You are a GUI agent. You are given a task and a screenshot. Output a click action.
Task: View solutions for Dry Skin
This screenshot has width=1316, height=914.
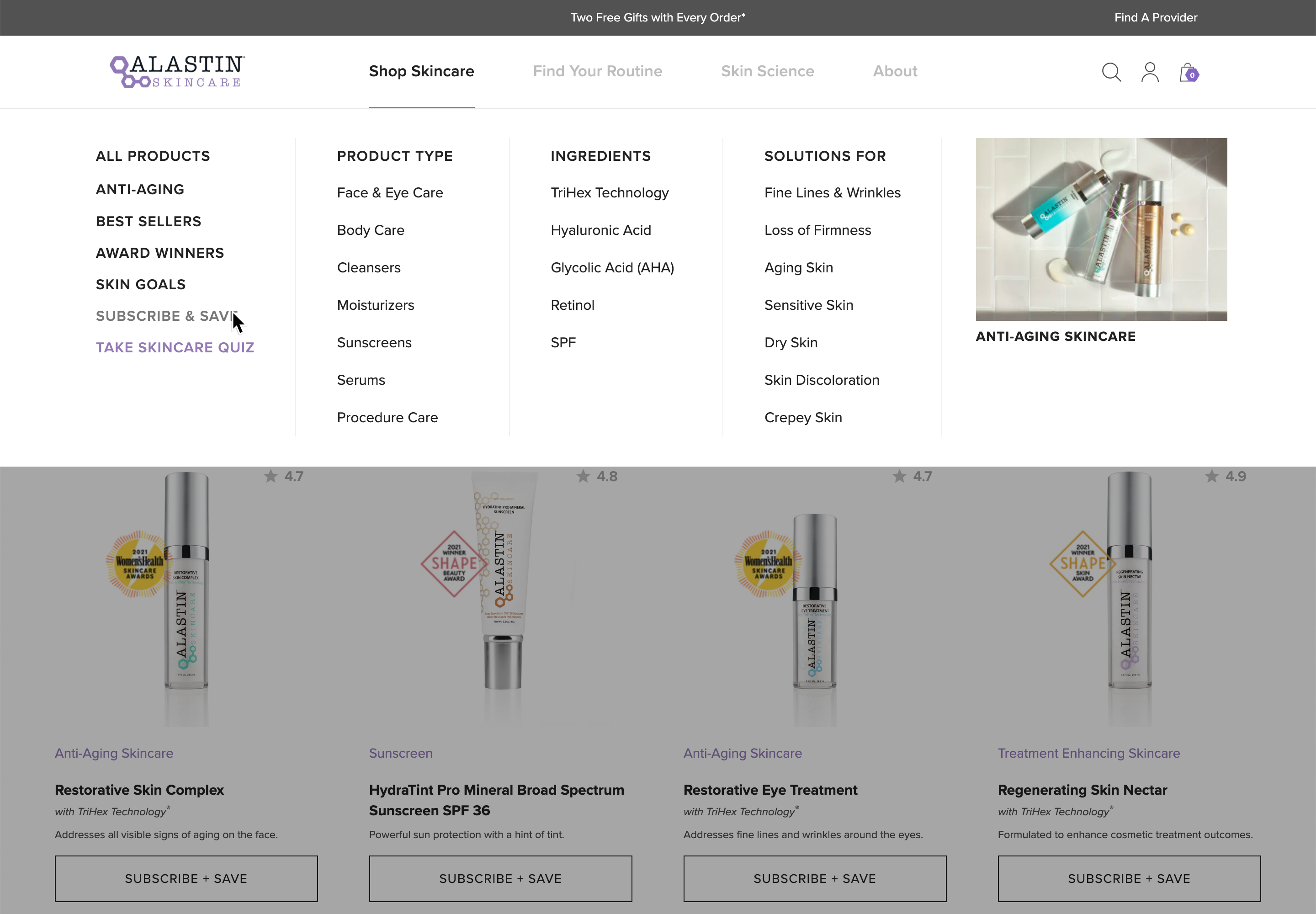tap(791, 343)
